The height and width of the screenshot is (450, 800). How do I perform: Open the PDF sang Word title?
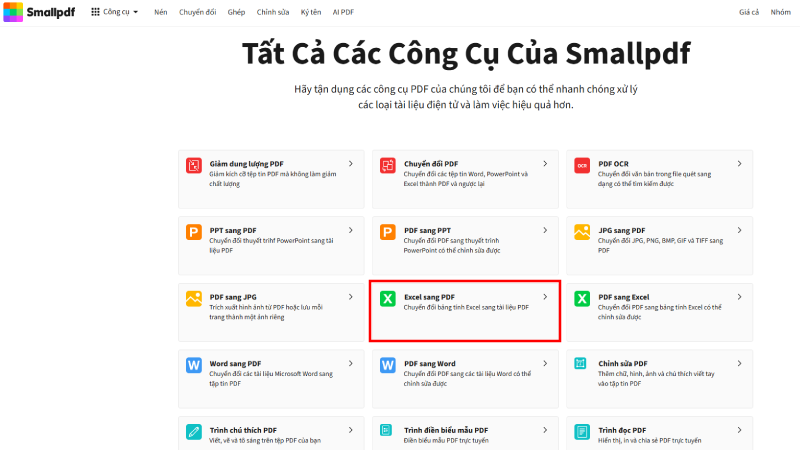(x=430, y=364)
